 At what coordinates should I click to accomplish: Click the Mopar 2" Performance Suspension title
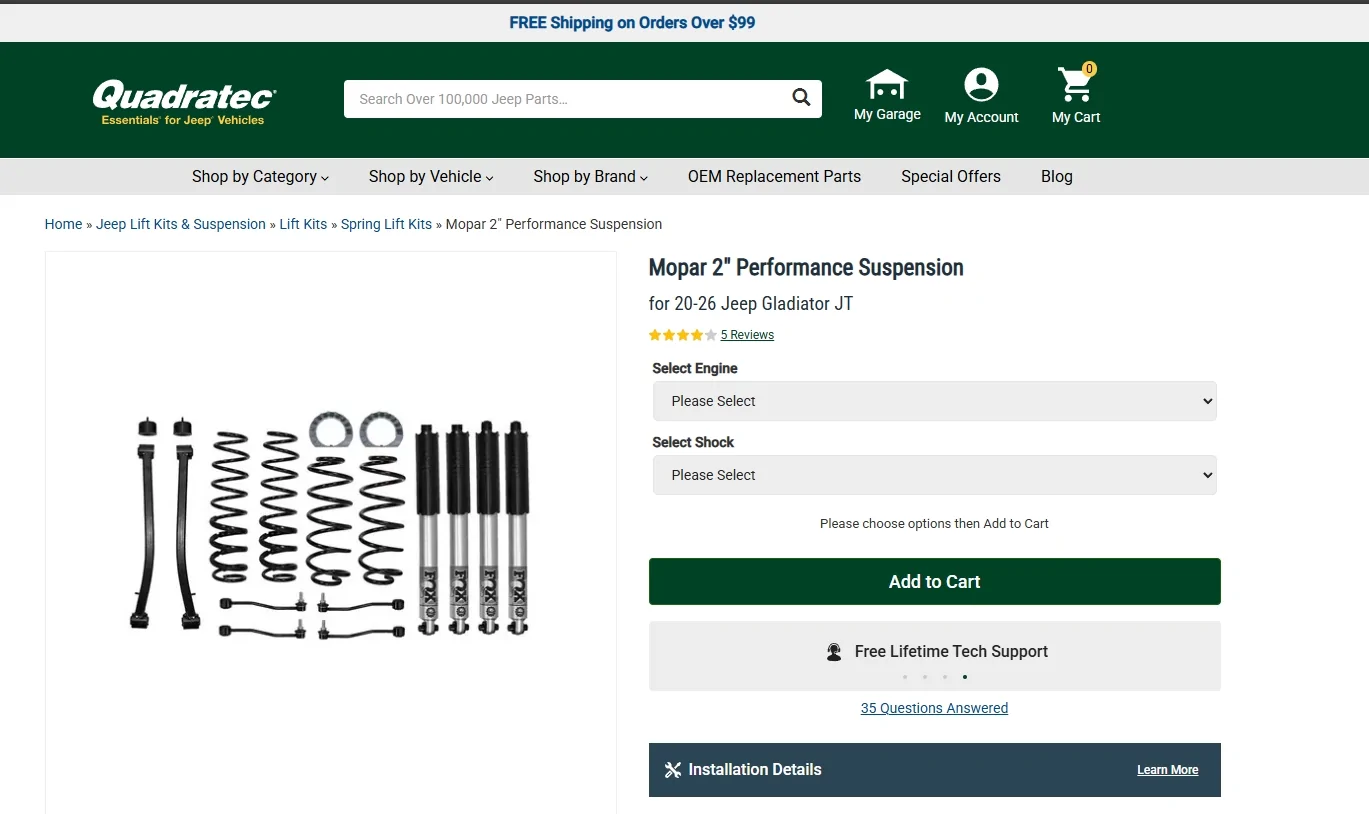tap(806, 268)
